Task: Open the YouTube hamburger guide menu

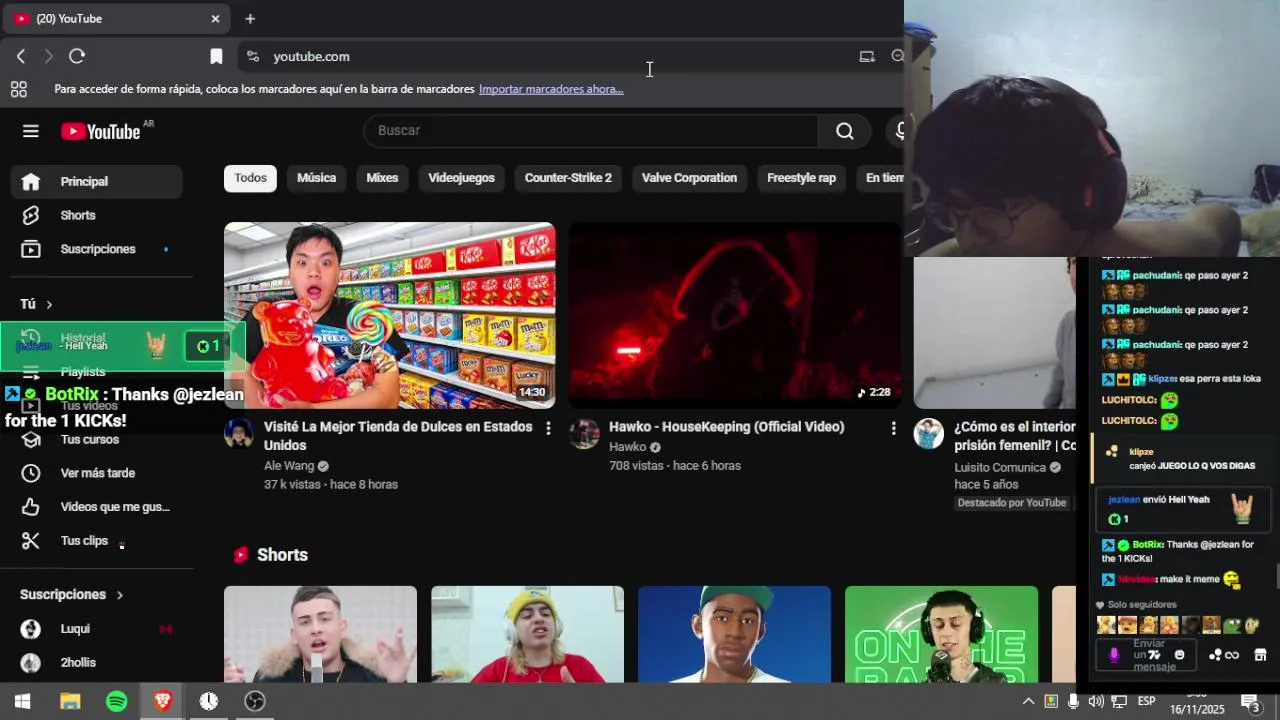Action: click(31, 131)
